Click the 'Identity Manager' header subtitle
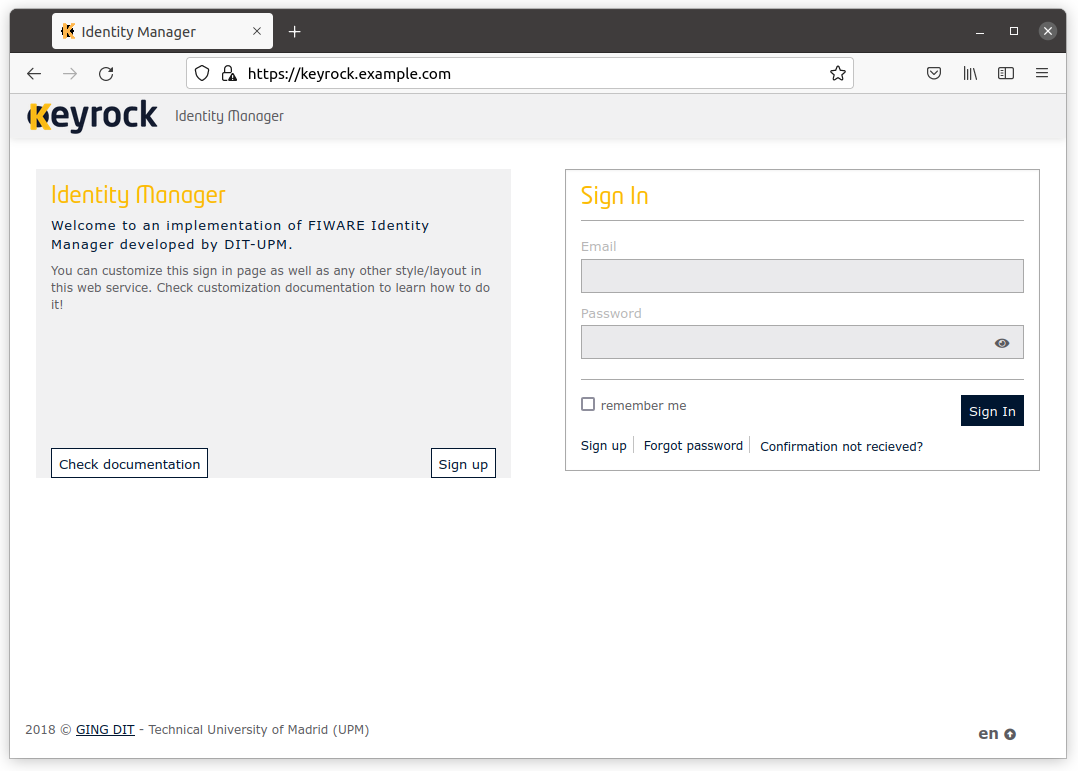The height and width of the screenshot is (771, 1078). click(x=229, y=116)
